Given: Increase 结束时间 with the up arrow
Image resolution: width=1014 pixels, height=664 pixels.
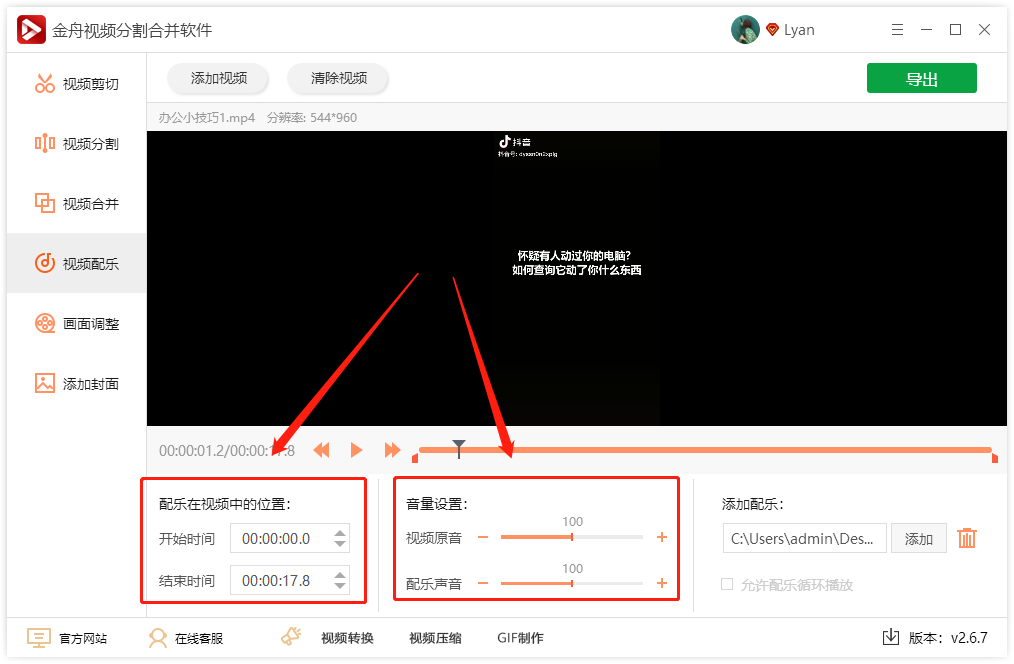Looking at the screenshot, I should coord(340,575).
